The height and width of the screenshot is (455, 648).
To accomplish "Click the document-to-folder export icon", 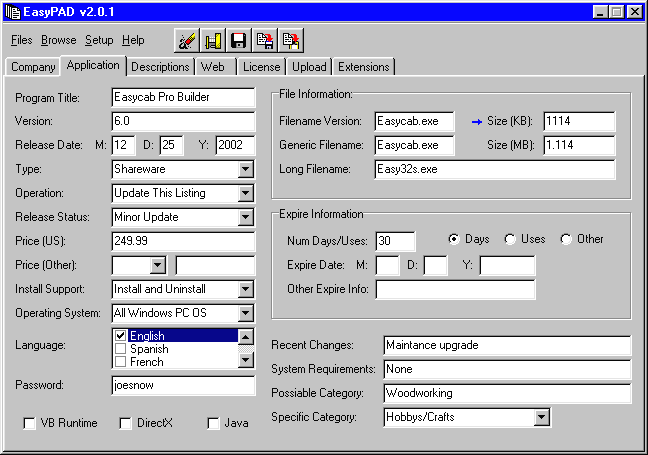I will tap(291, 40).
